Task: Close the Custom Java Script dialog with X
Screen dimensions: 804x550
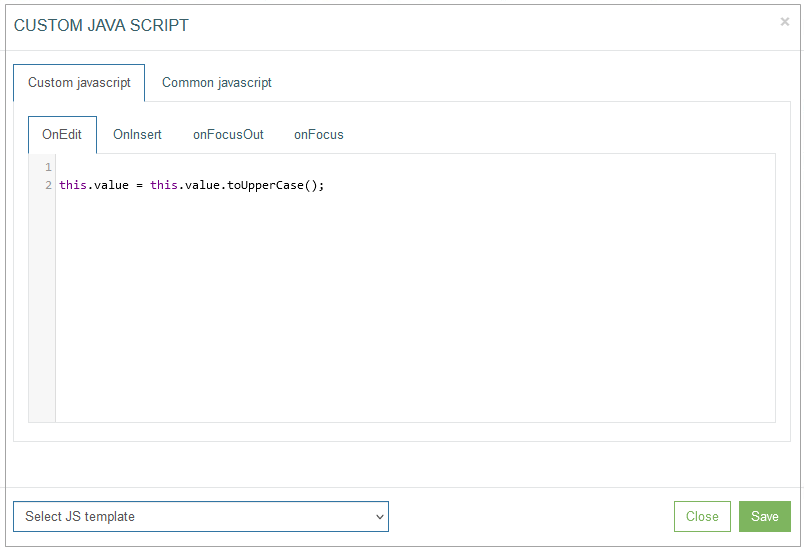Action: (x=785, y=22)
